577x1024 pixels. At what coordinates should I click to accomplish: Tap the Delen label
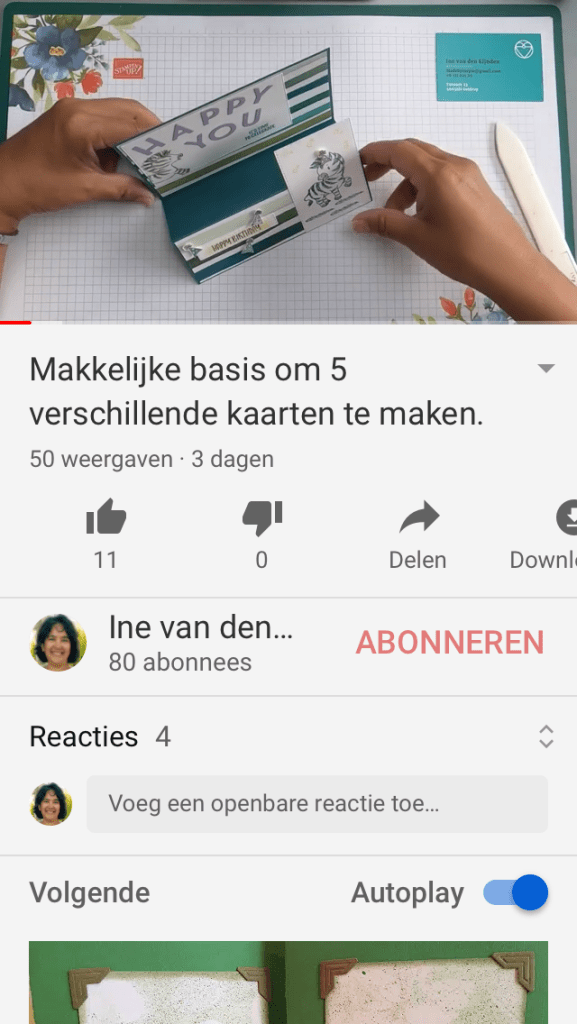pos(418,560)
